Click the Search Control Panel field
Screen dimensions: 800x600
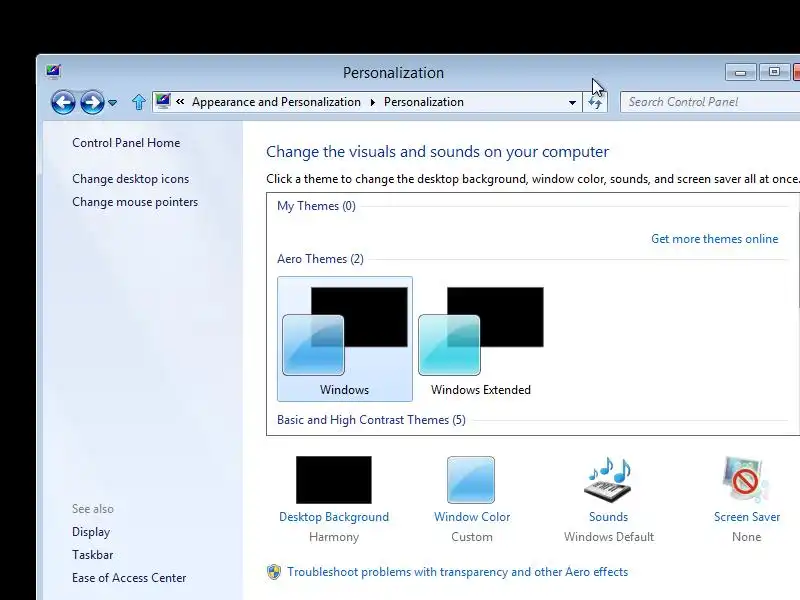coord(710,102)
